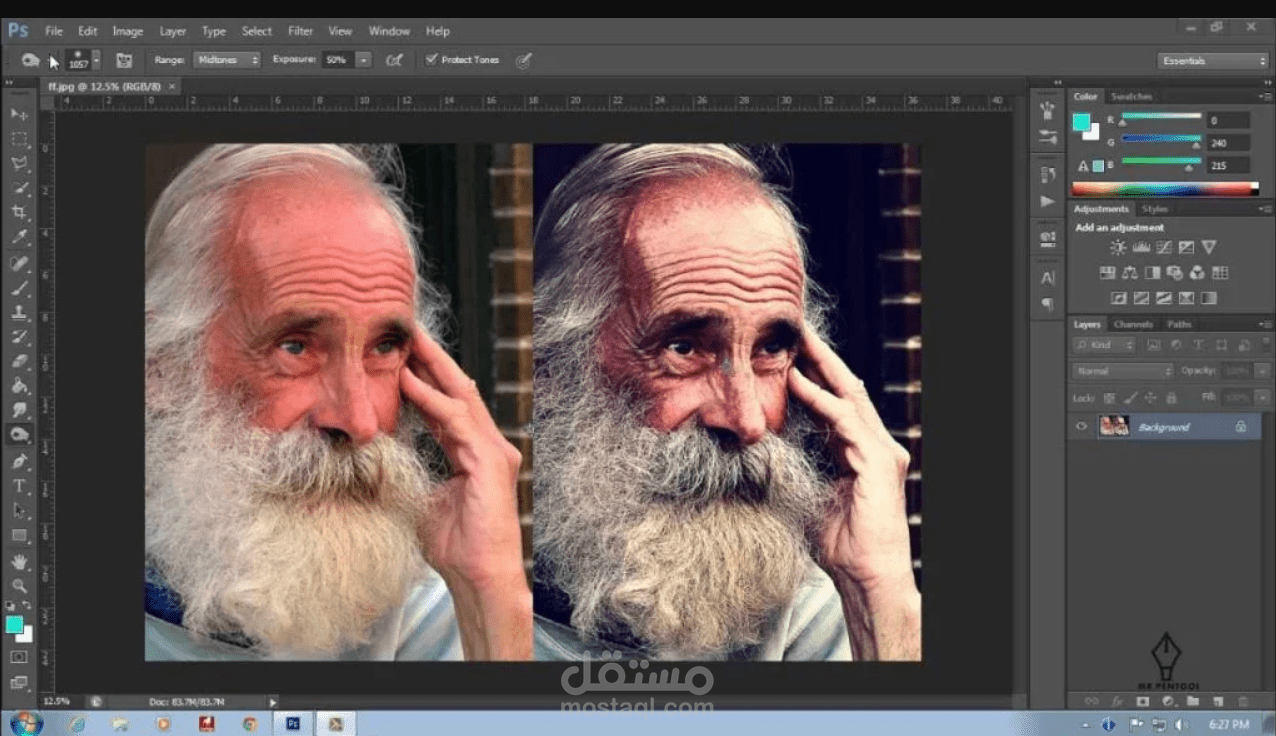Select the Crop tool
The image size is (1276, 736).
click(x=19, y=213)
